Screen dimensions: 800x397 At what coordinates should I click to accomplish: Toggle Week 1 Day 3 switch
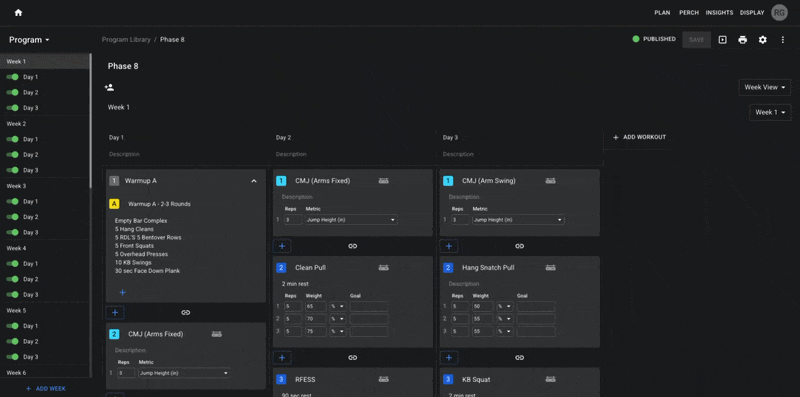pos(13,108)
